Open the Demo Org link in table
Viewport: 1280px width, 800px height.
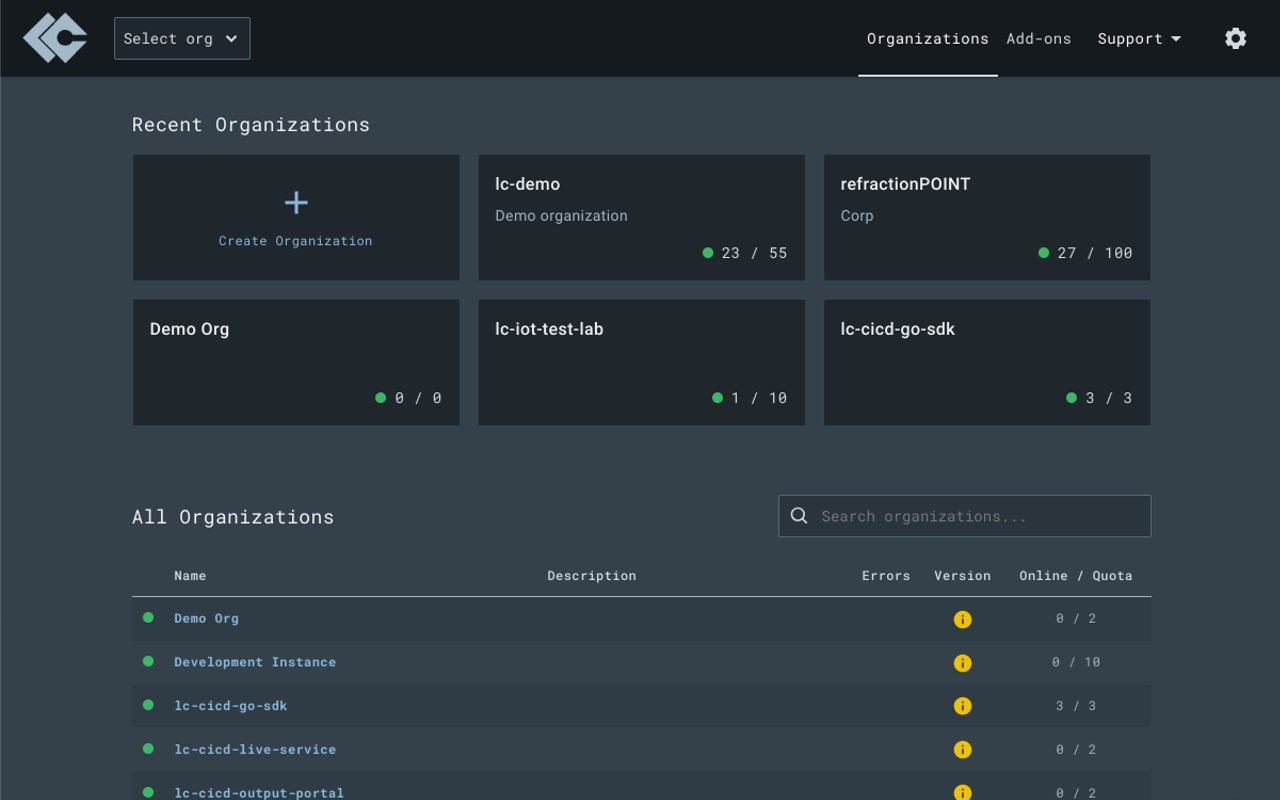206,618
